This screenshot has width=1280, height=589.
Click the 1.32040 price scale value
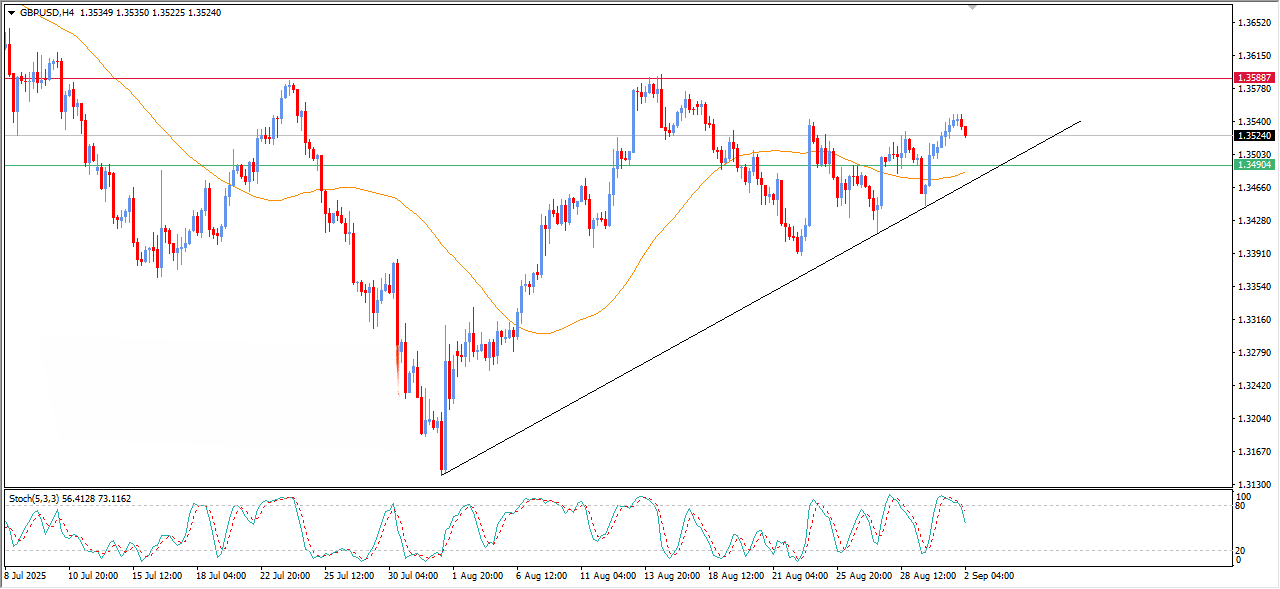coord(1254,418)
